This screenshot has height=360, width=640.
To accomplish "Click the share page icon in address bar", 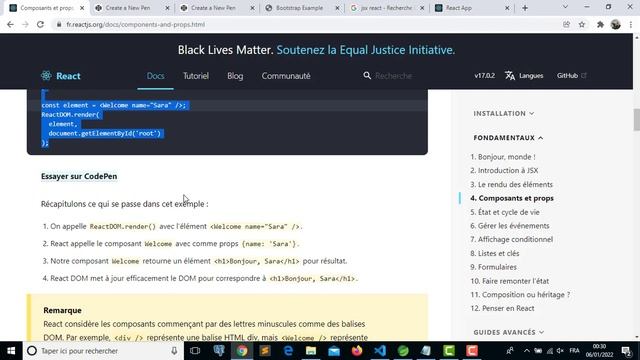I will click(x=567, y=24).
